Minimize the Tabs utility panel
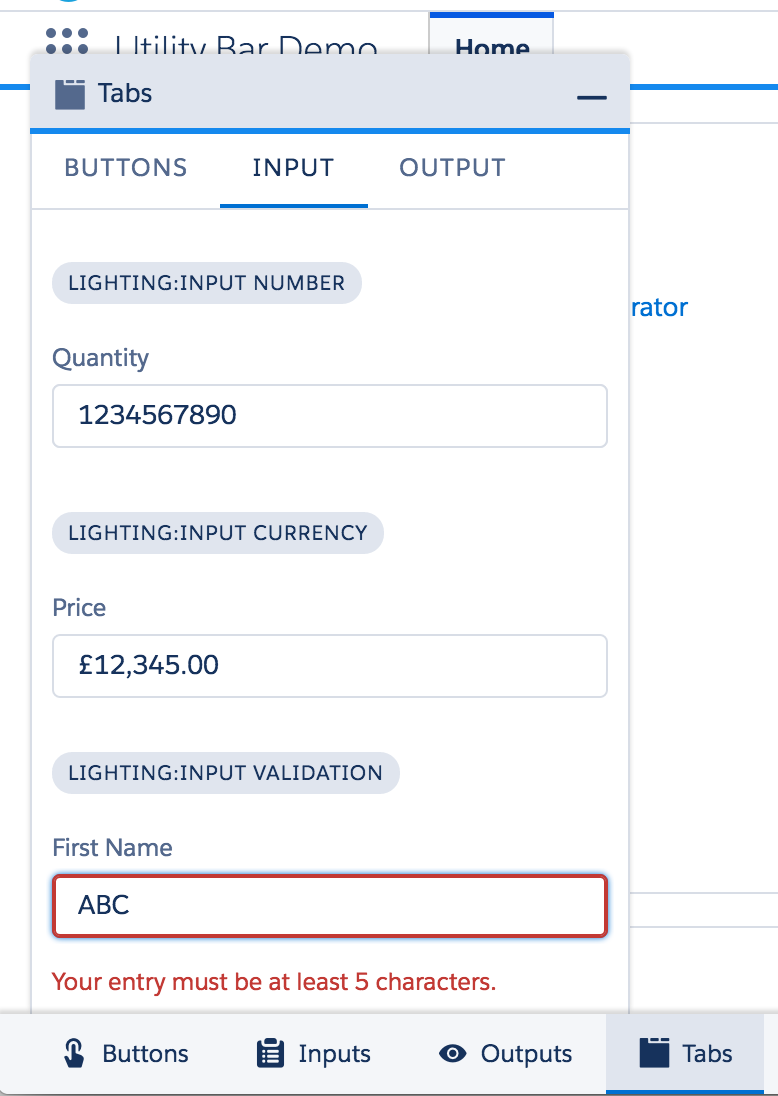 (x=593, y=98)
